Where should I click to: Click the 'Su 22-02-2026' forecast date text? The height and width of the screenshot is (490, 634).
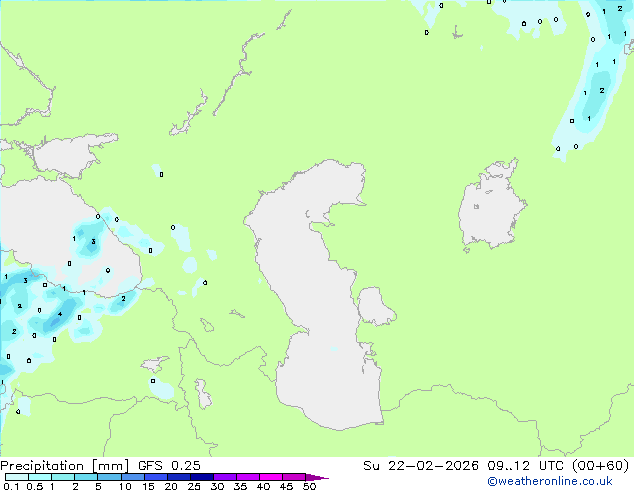(421, 466)
